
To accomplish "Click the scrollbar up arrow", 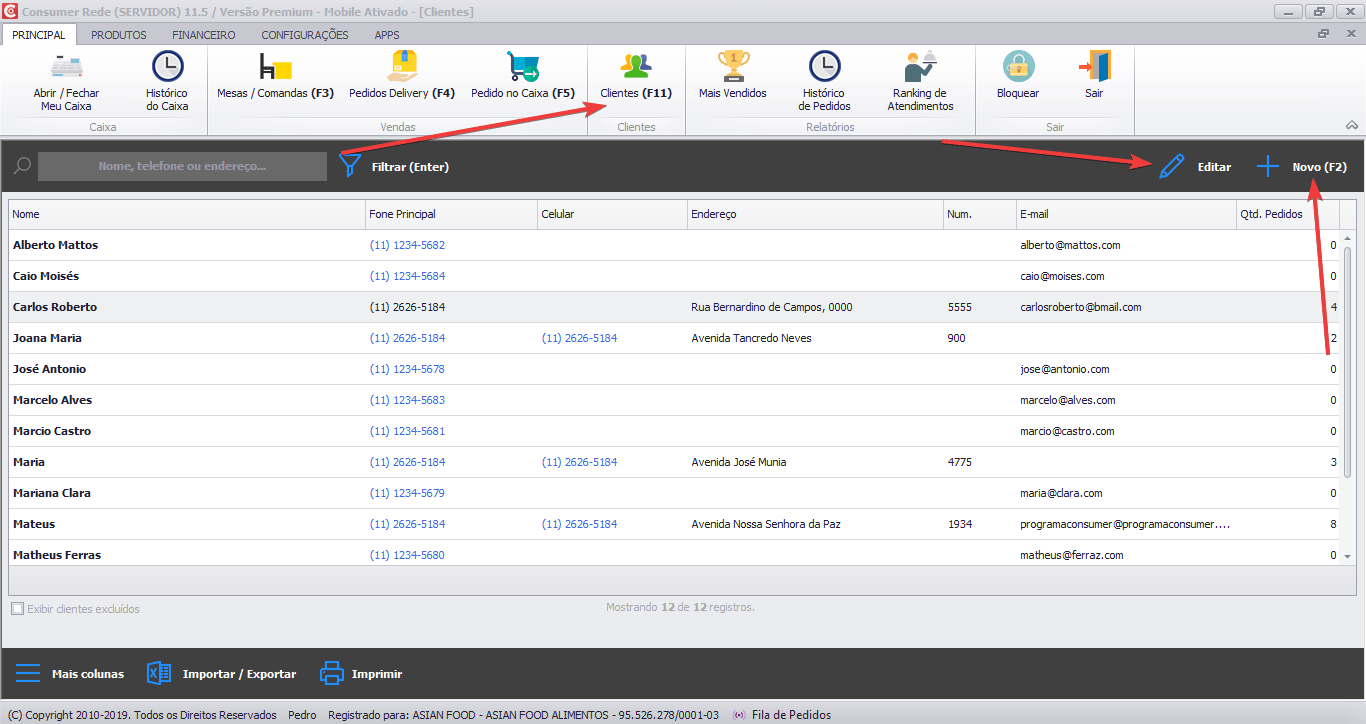I will click(x=1347, y=238).
